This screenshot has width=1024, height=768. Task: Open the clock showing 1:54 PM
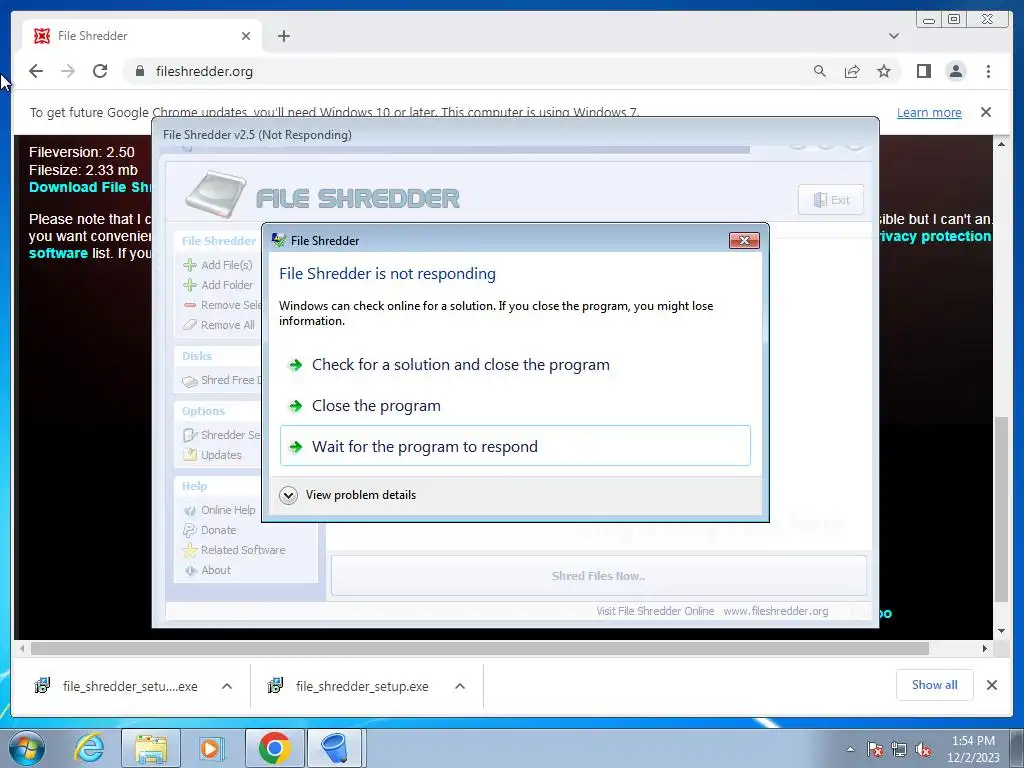(x=973, y=748)
